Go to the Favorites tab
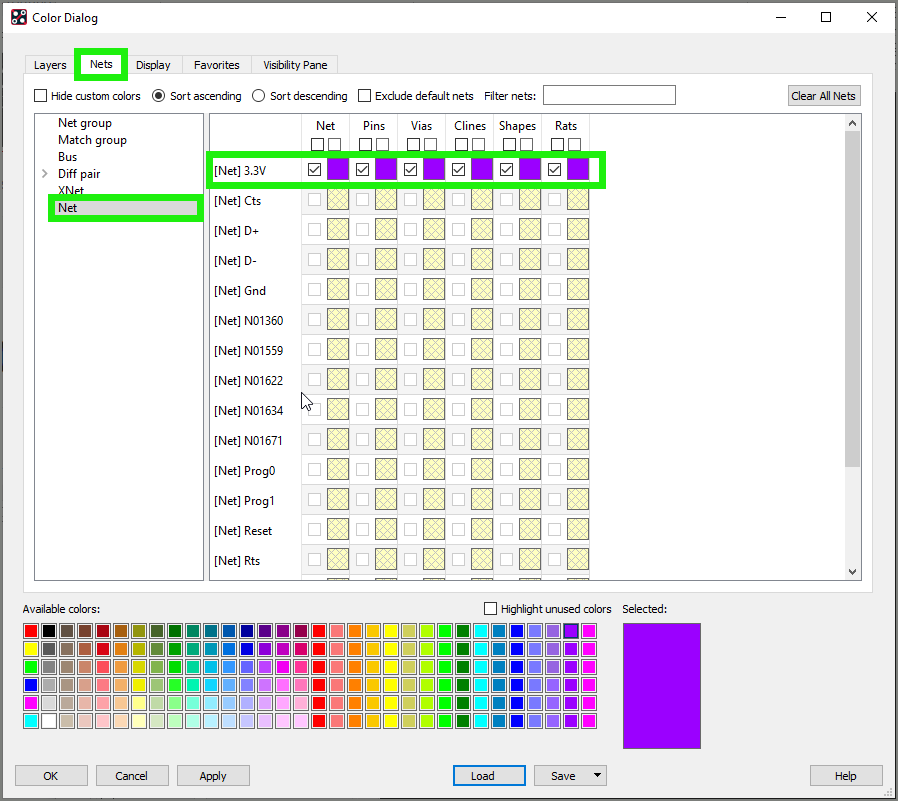Viewport: 898px width, 801px height. (x=216, y=65)
